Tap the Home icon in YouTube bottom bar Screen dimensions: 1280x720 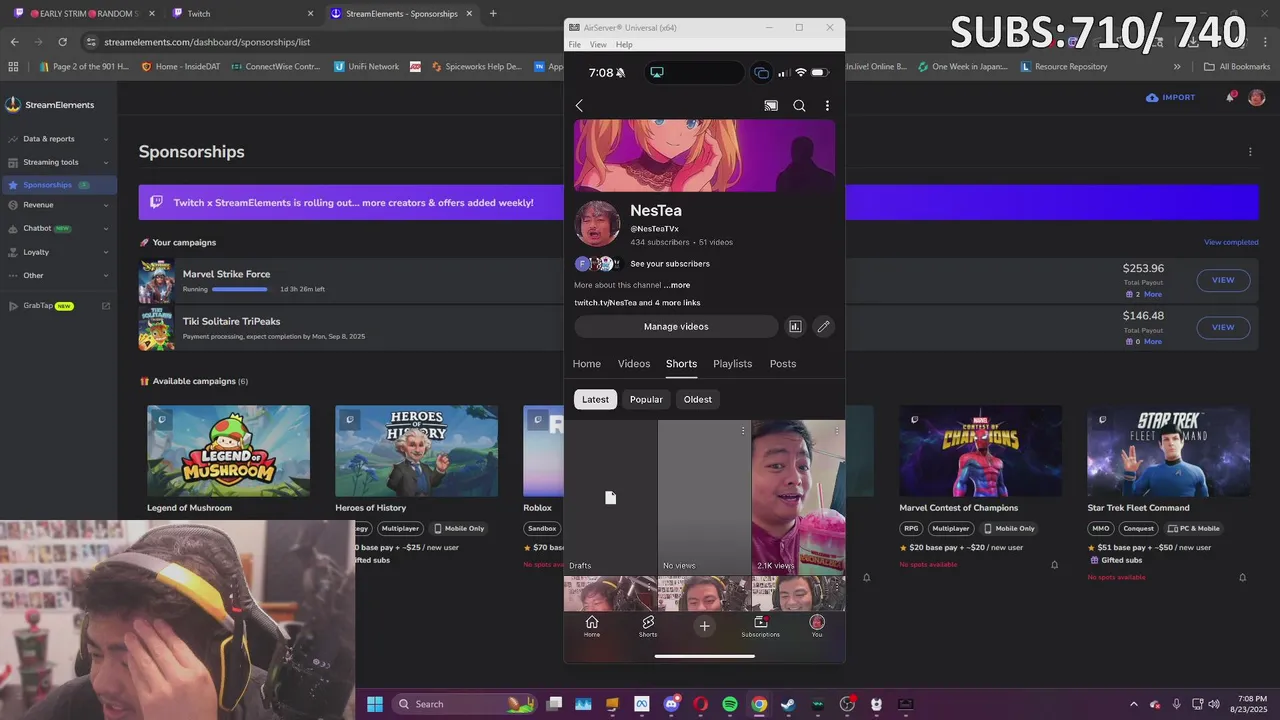tap(592, 626)
